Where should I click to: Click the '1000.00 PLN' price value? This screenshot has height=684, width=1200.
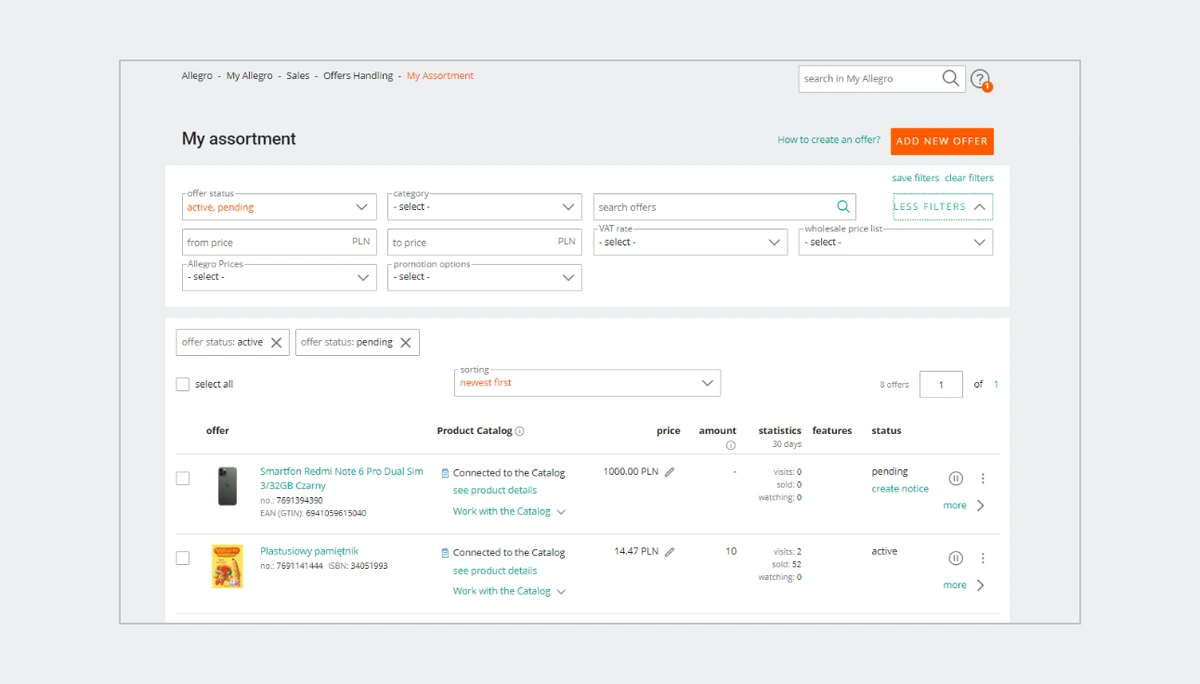(x=631, y=471)
